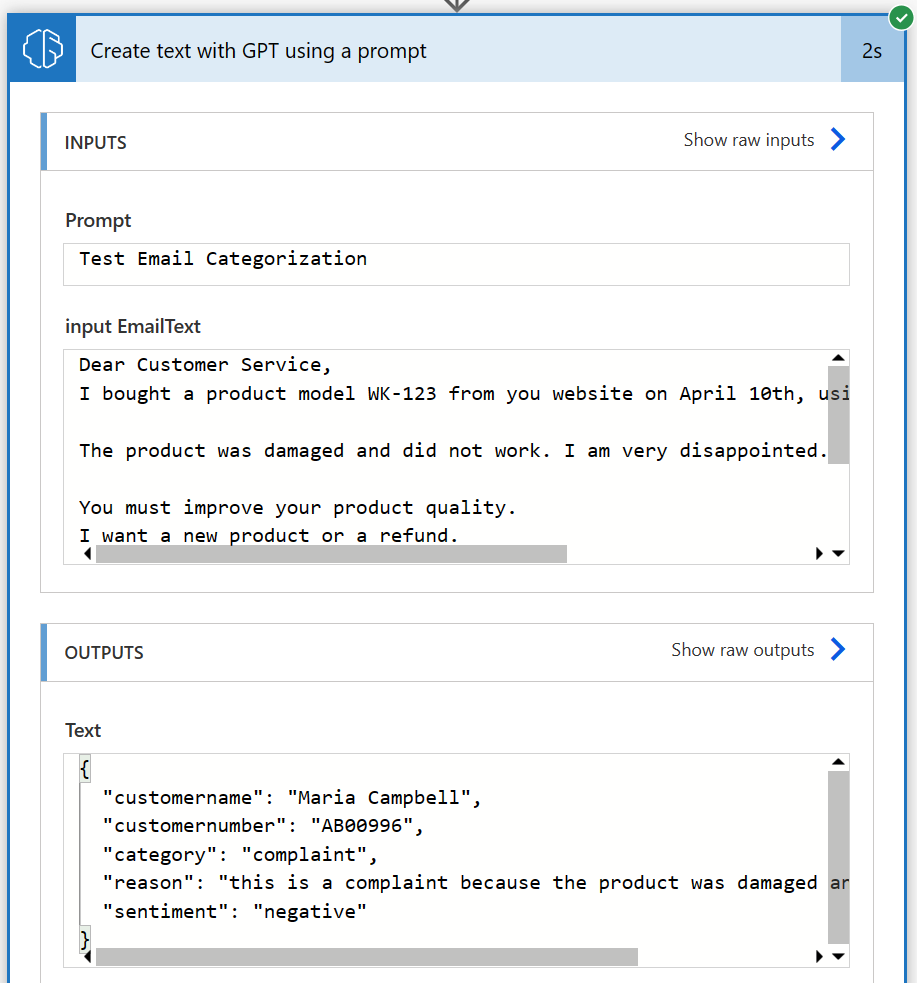Click the down arrow connector above card

(x=457, y=5)
